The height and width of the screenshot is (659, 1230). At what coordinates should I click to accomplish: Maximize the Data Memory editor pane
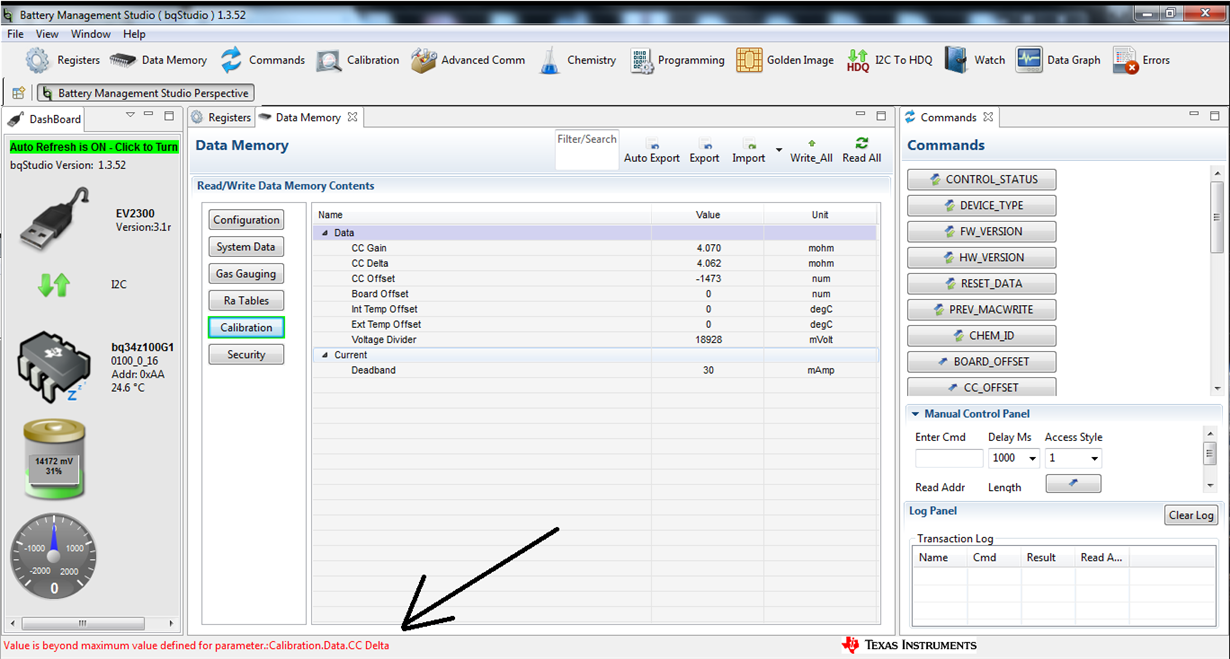[x=881, y=117]
